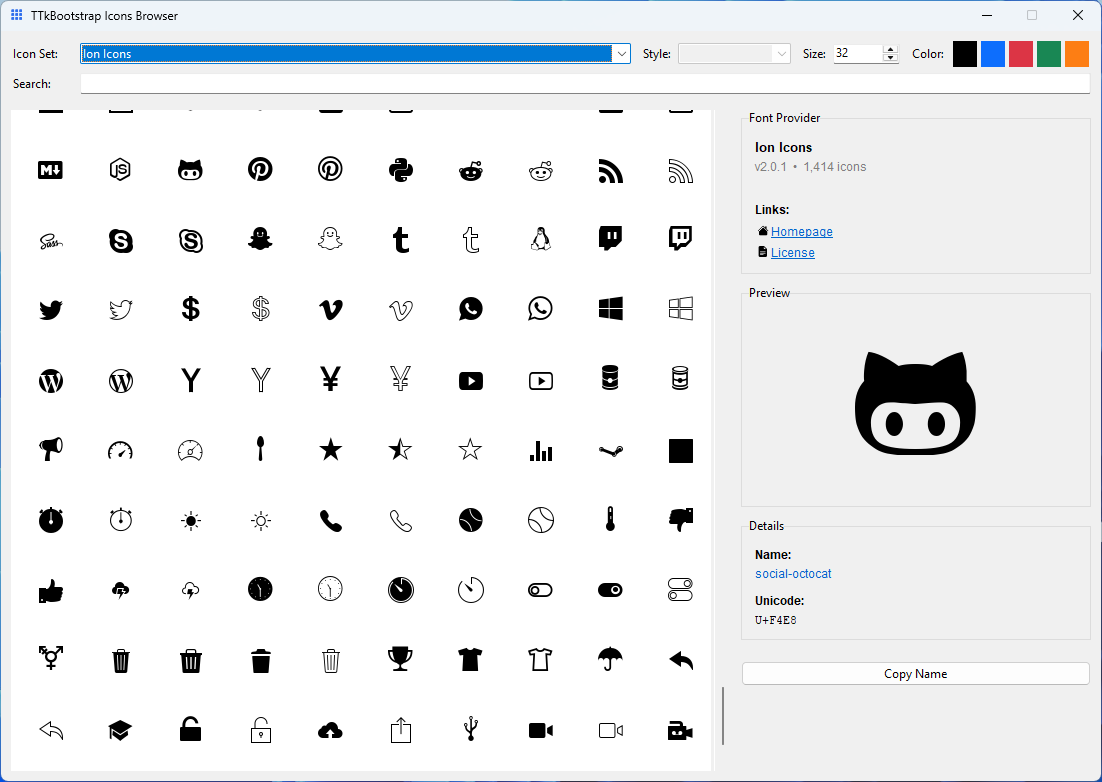The image size is (1102, 782).
Task: Select the Pinterest social icon
Action: (260, 170)
